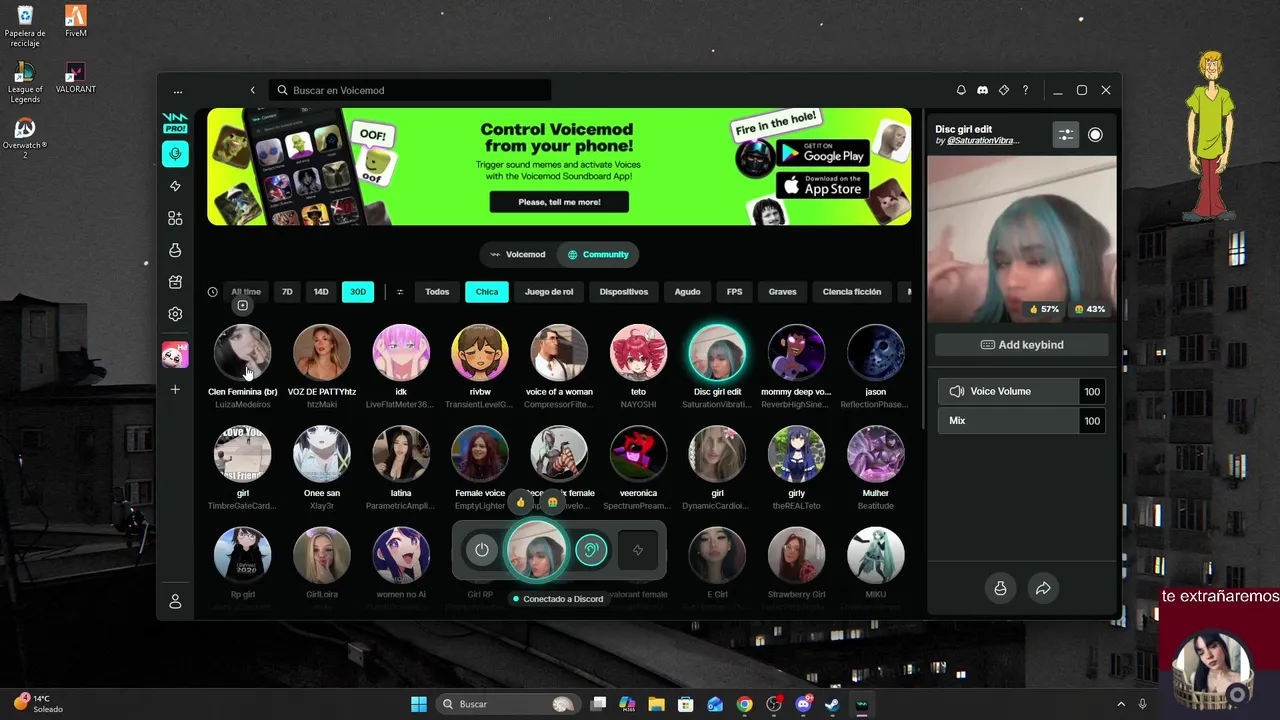Toggle the lightning button in the control bar
The width and height of the screenshot is (1280, 720).
[638, 550]
